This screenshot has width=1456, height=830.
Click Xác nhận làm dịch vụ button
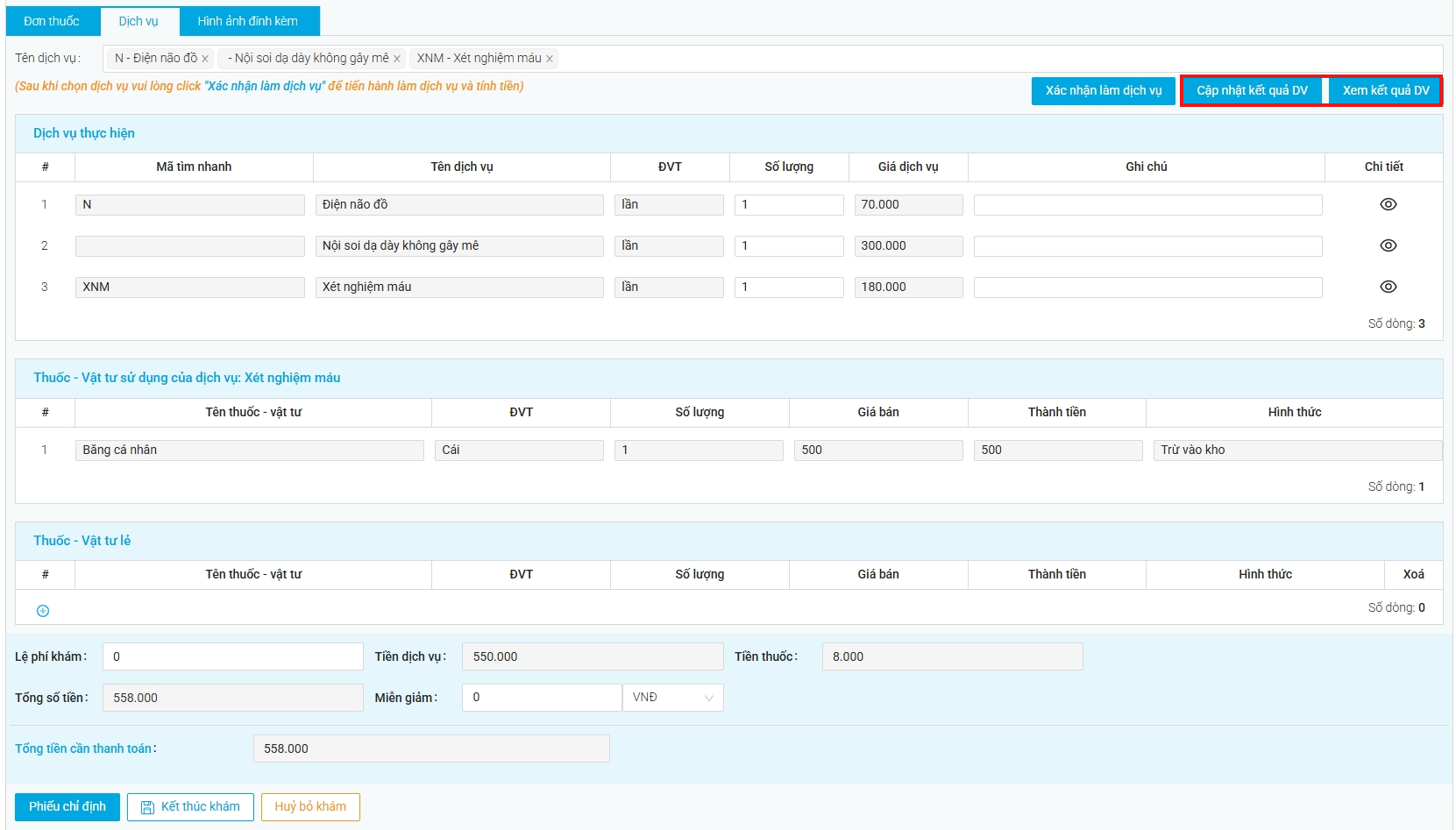(1104, 91)
